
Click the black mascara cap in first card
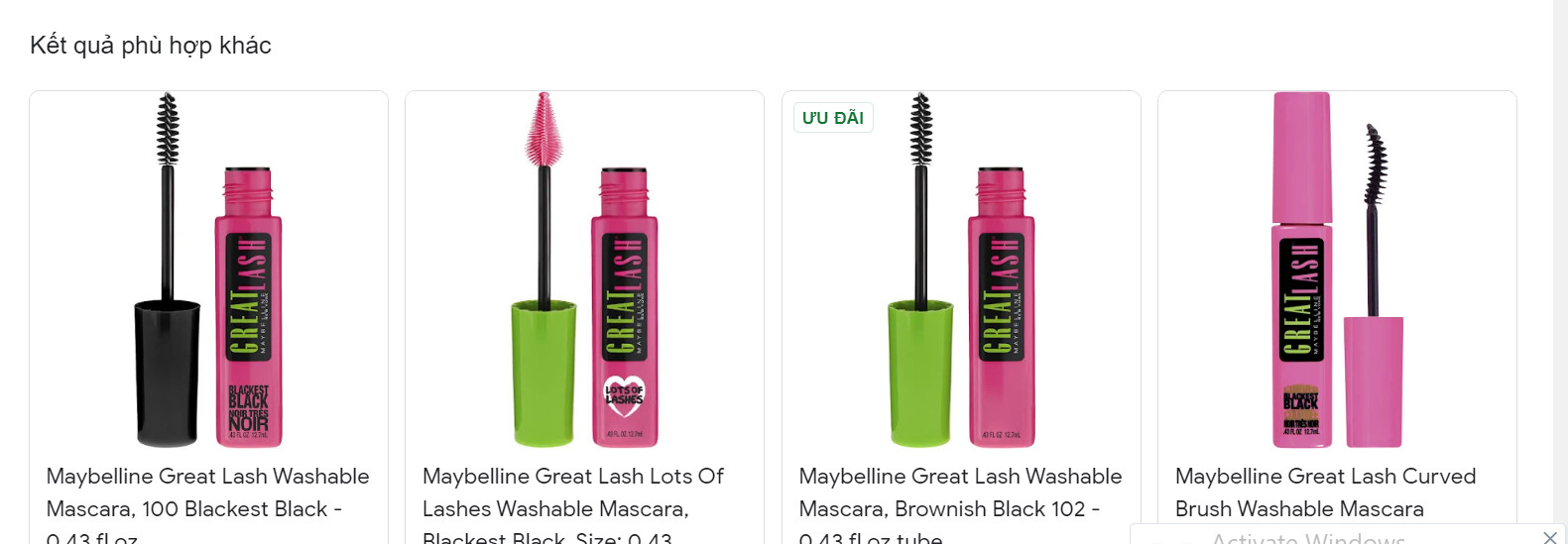(x=168, y=374)
